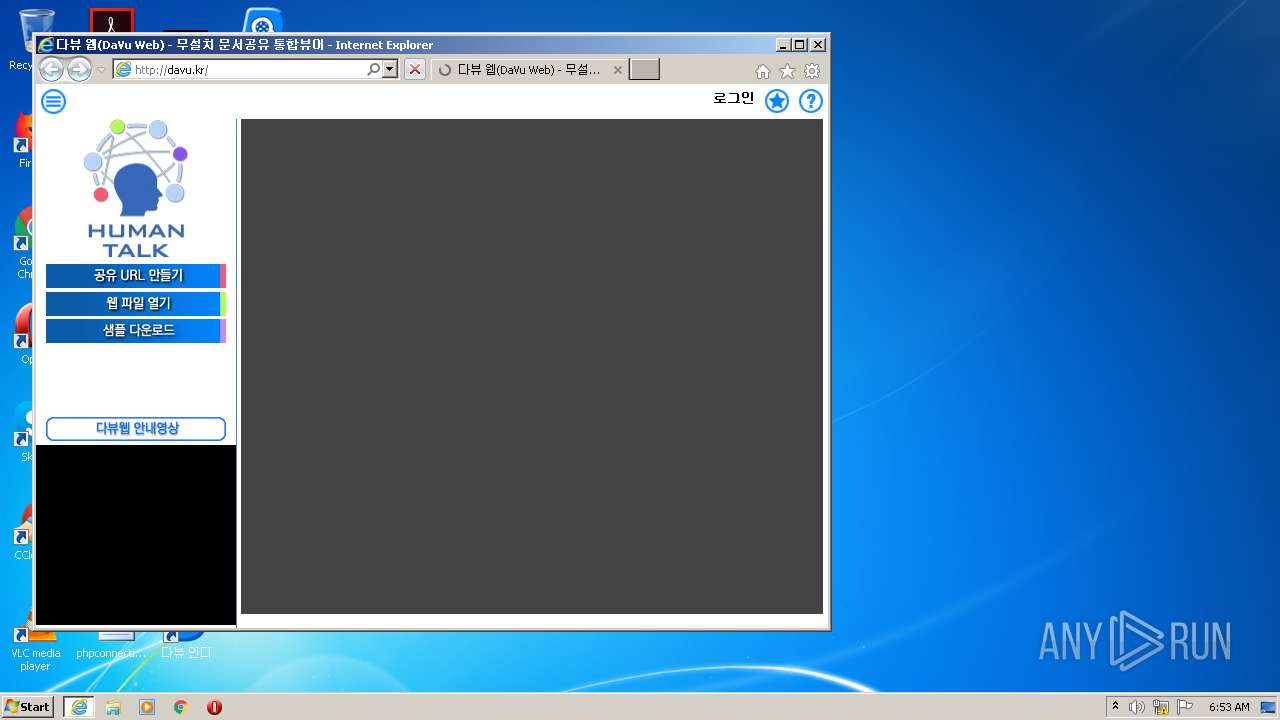Image resolution: width=1280 pixels, height=720 pixels.
Task: Open Action Center flag tray icon
Action: point(1185,707)
